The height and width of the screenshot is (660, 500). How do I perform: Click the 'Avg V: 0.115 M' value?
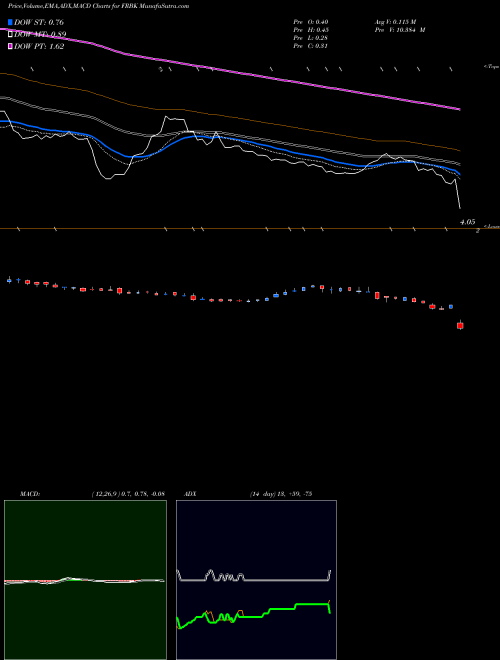click(395, 22)
